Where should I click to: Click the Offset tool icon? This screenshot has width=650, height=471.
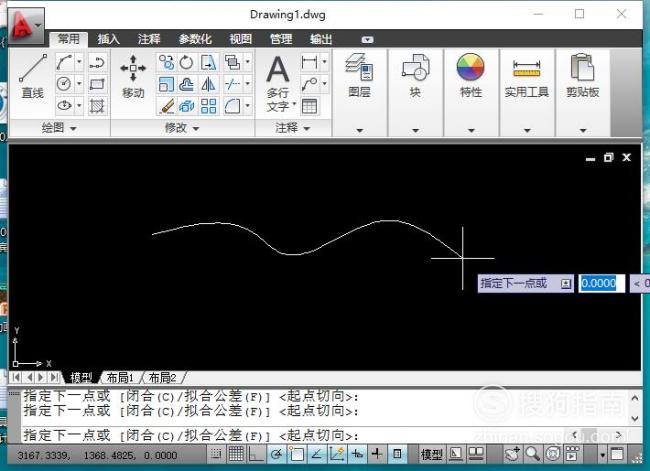(187, 85)
